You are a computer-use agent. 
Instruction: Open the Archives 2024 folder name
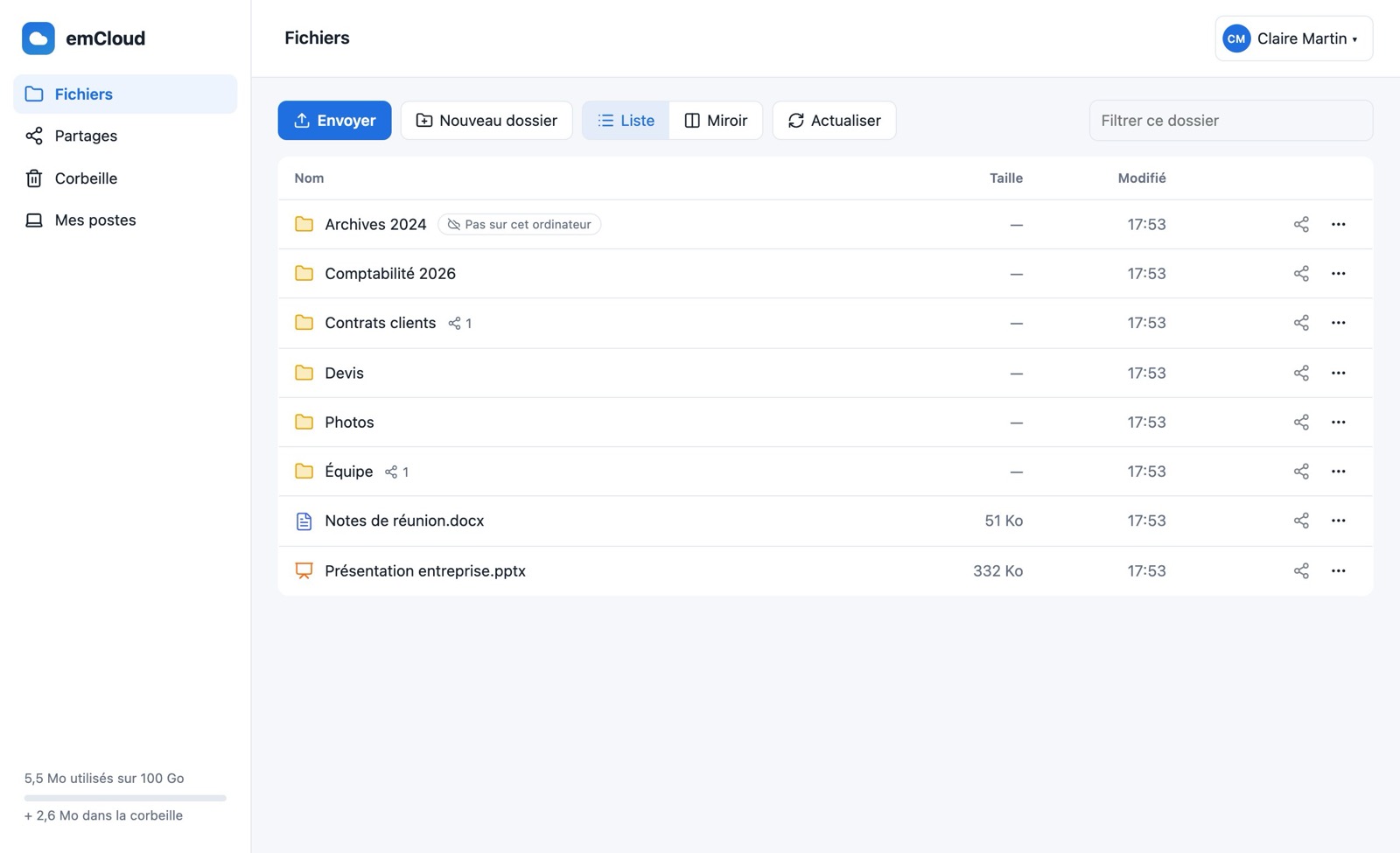(x=375, y=224)
